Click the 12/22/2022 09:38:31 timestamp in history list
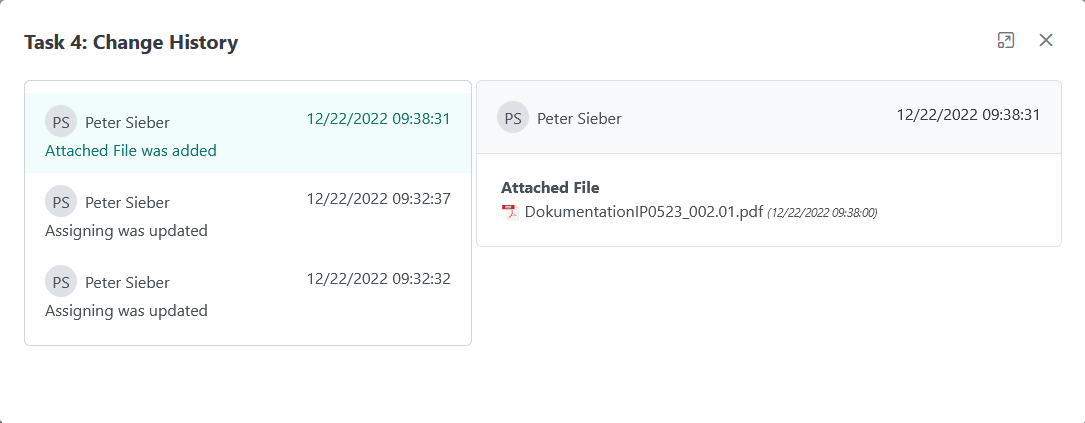Screen dimensions: 1085x423 [378, 119]
